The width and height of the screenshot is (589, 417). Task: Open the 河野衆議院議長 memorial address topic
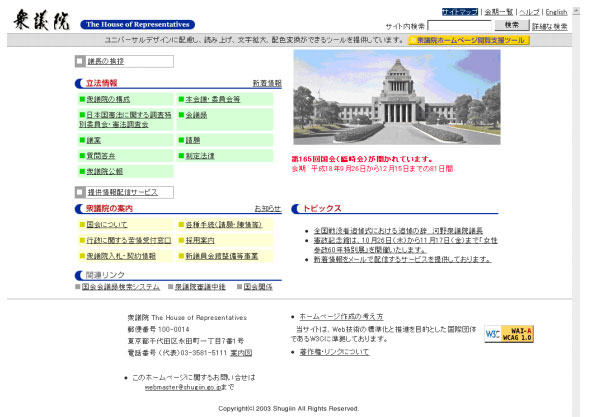coord(399,231)
